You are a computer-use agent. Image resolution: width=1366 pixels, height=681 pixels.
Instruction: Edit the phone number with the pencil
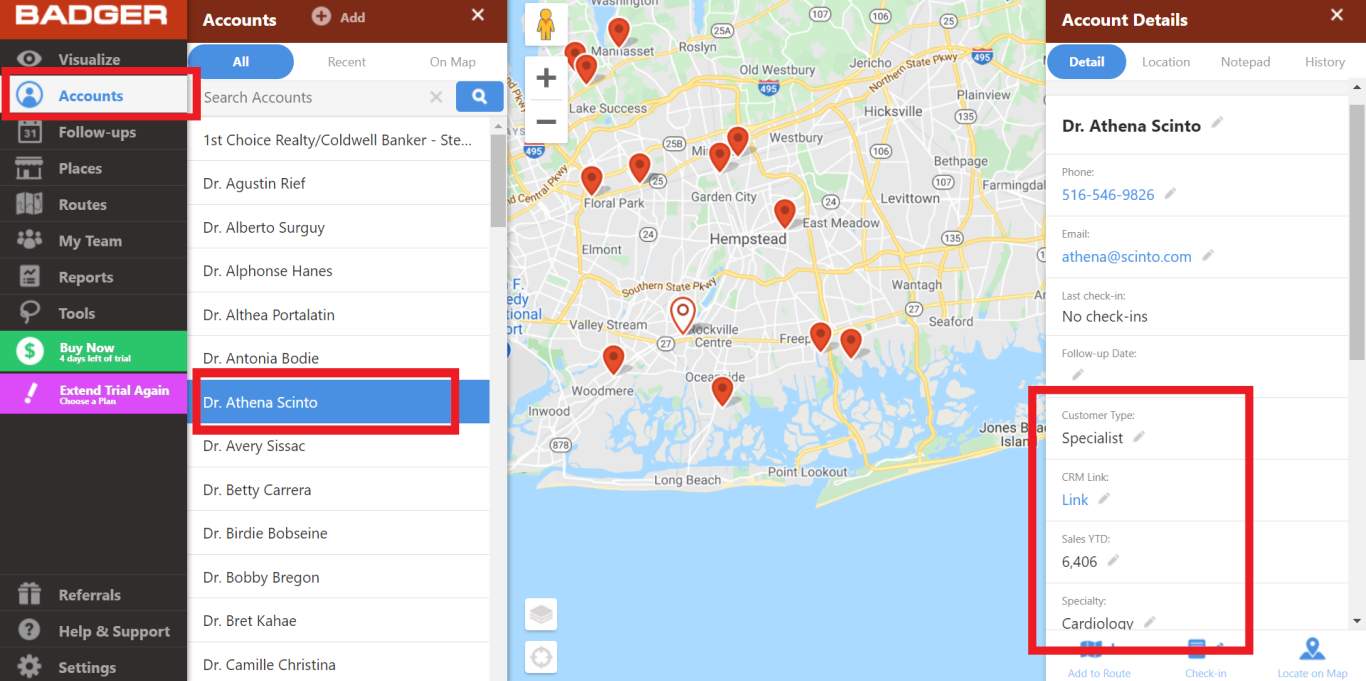[x=1170, y=193]
